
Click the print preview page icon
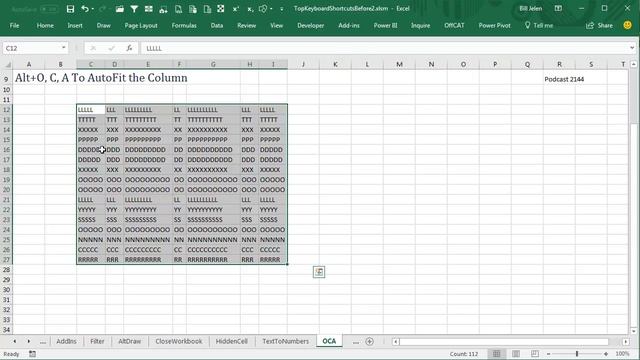(178, 9)
